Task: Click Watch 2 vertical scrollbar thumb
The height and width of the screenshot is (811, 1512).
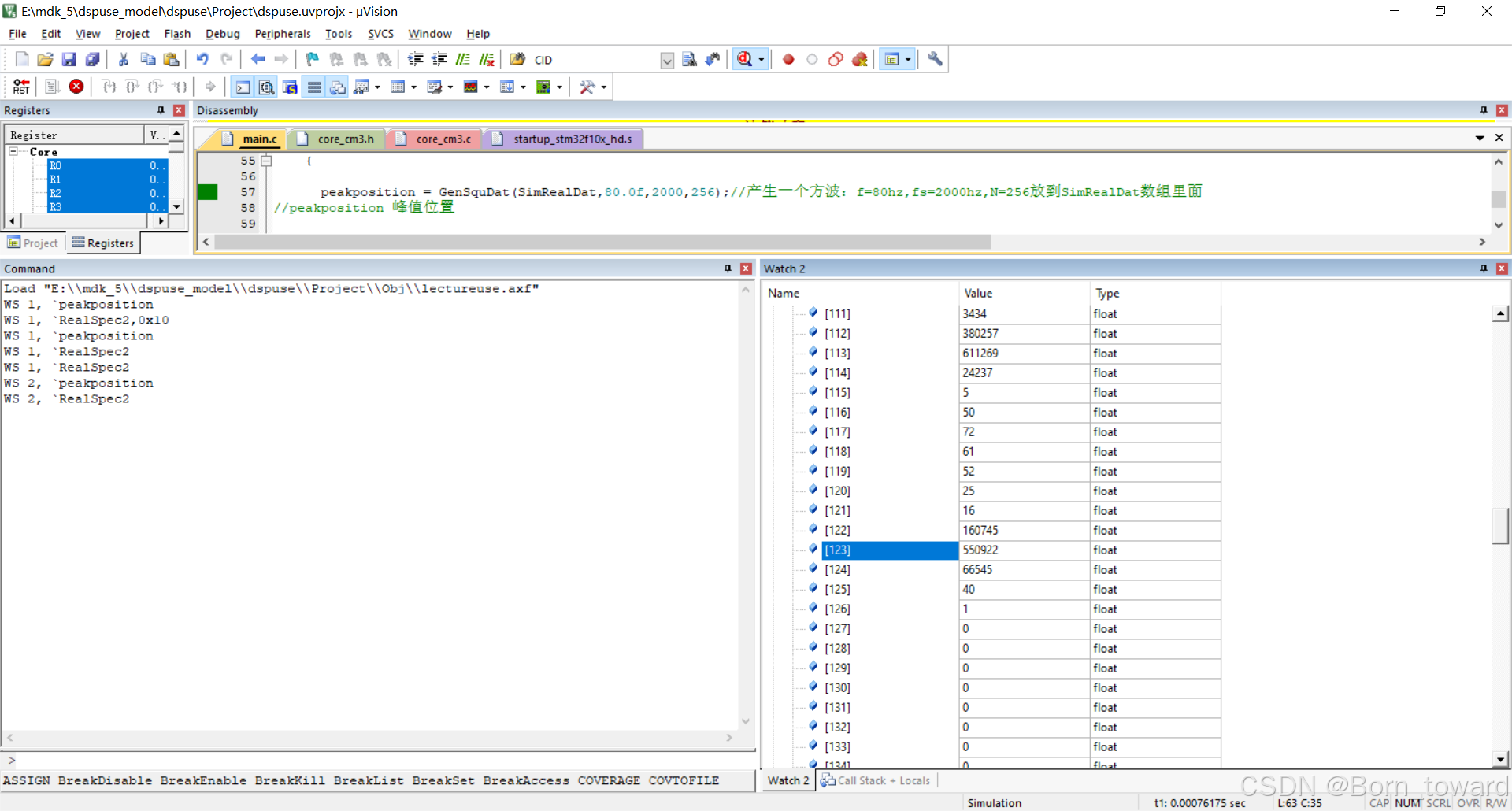Action: click(x=1500, y=526)
